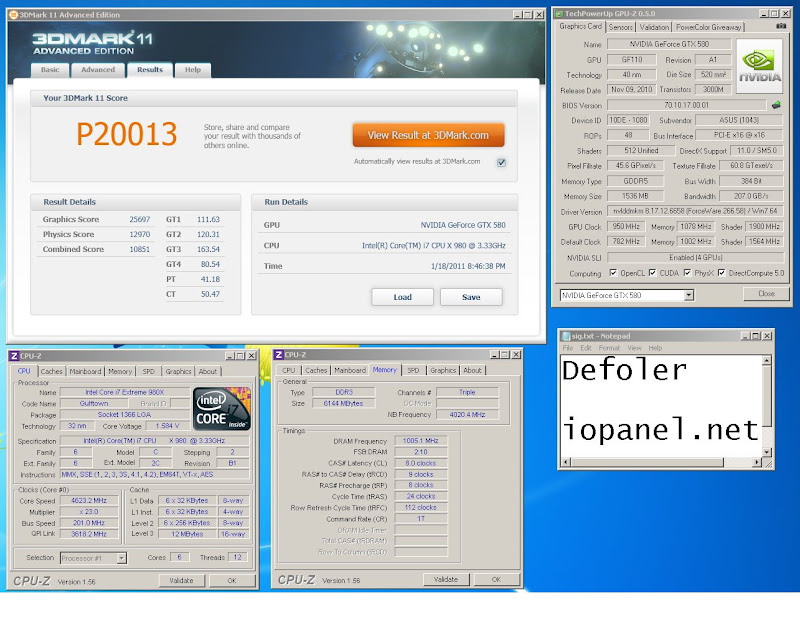
Task: Open About tab in Memory CPU-Z window
Action: point(472,370)
